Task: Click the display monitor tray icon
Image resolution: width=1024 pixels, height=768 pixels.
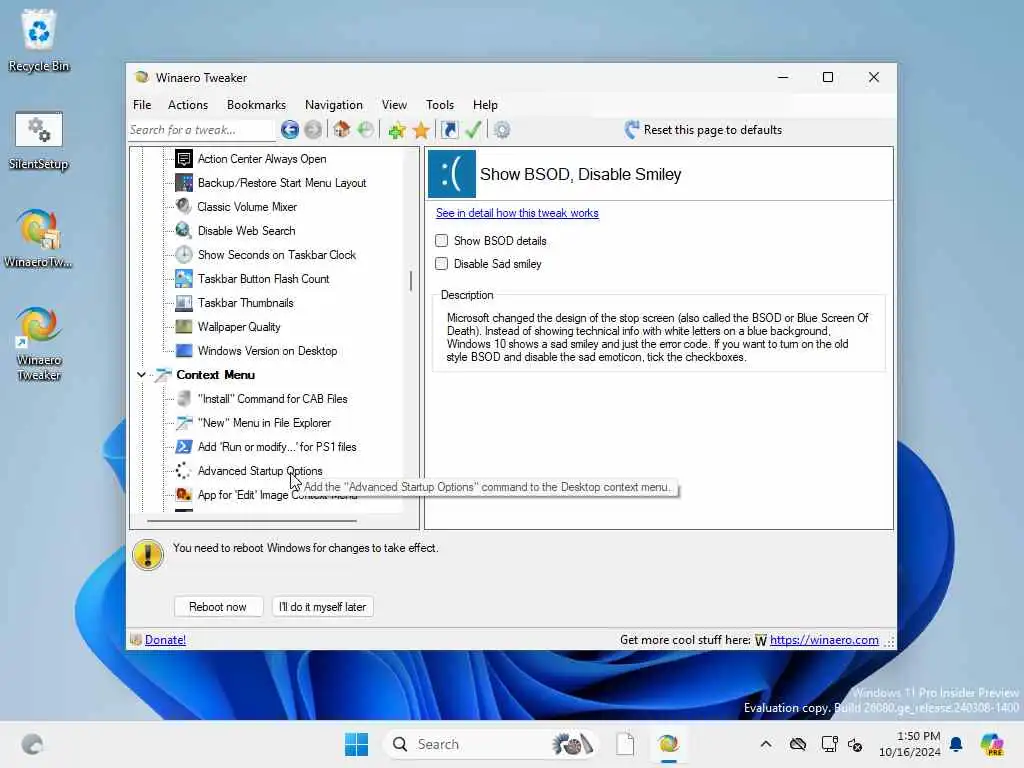Action: [829, 744]
